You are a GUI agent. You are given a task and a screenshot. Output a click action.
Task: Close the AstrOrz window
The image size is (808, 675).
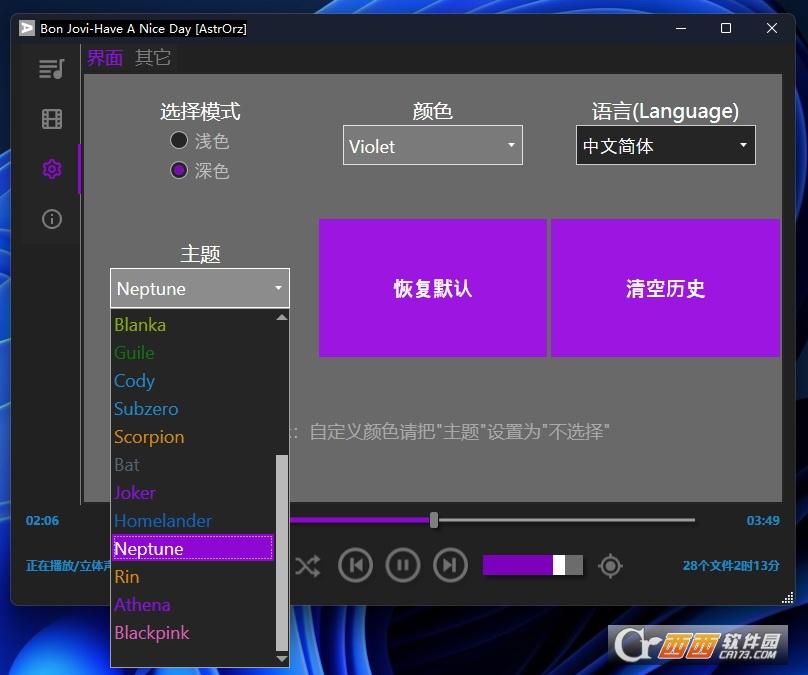(771, 28)
